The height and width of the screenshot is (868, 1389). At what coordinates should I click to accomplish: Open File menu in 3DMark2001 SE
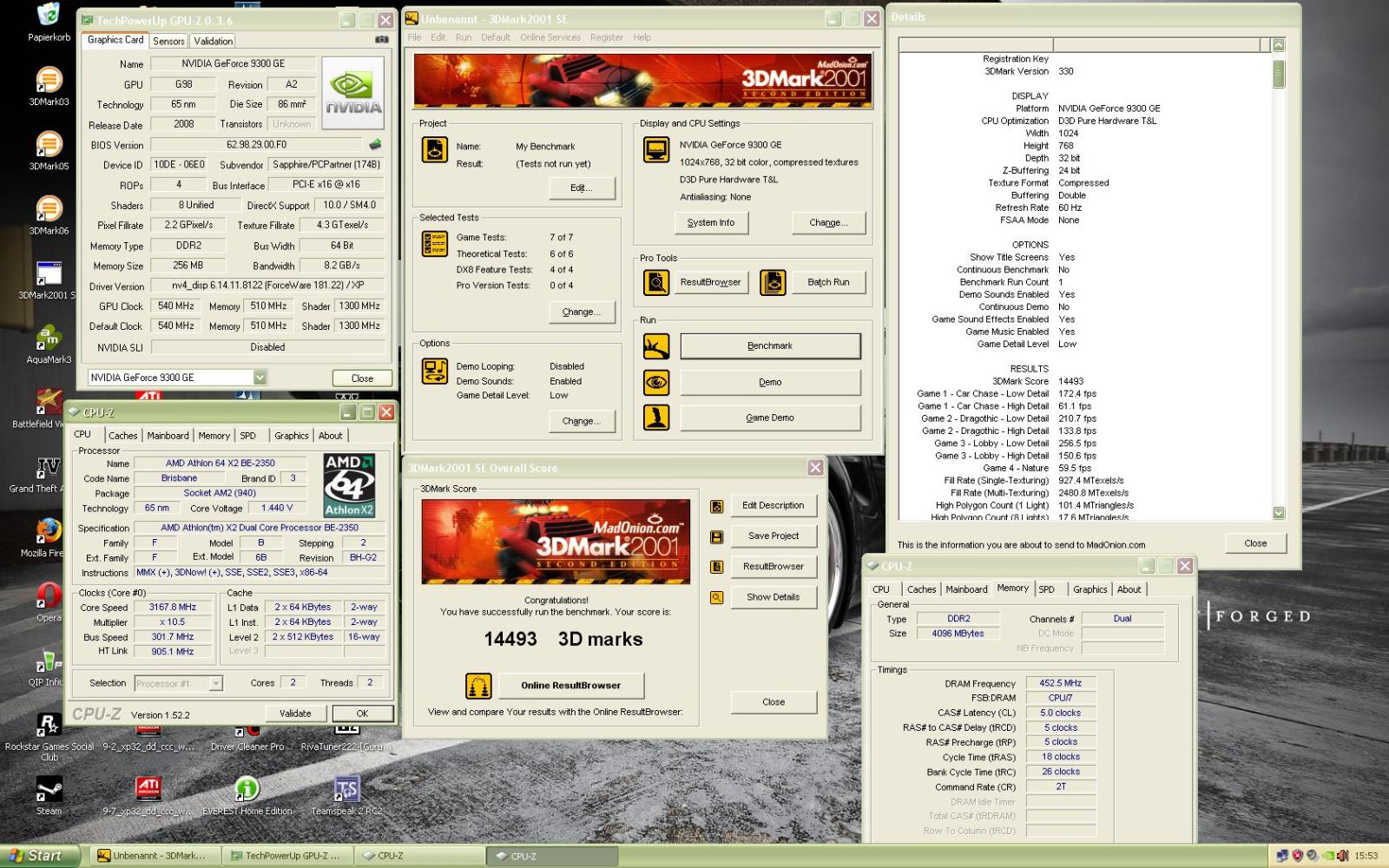coord(414,37)
